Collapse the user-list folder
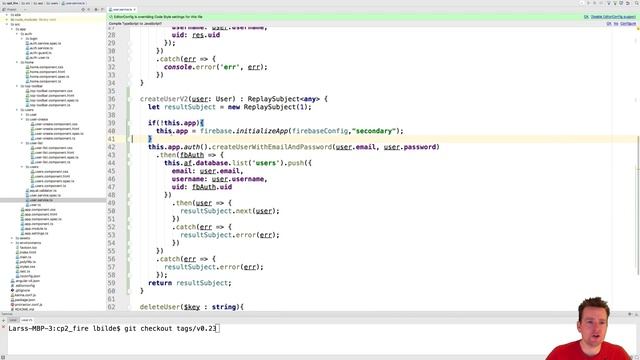 pos(22,143)
